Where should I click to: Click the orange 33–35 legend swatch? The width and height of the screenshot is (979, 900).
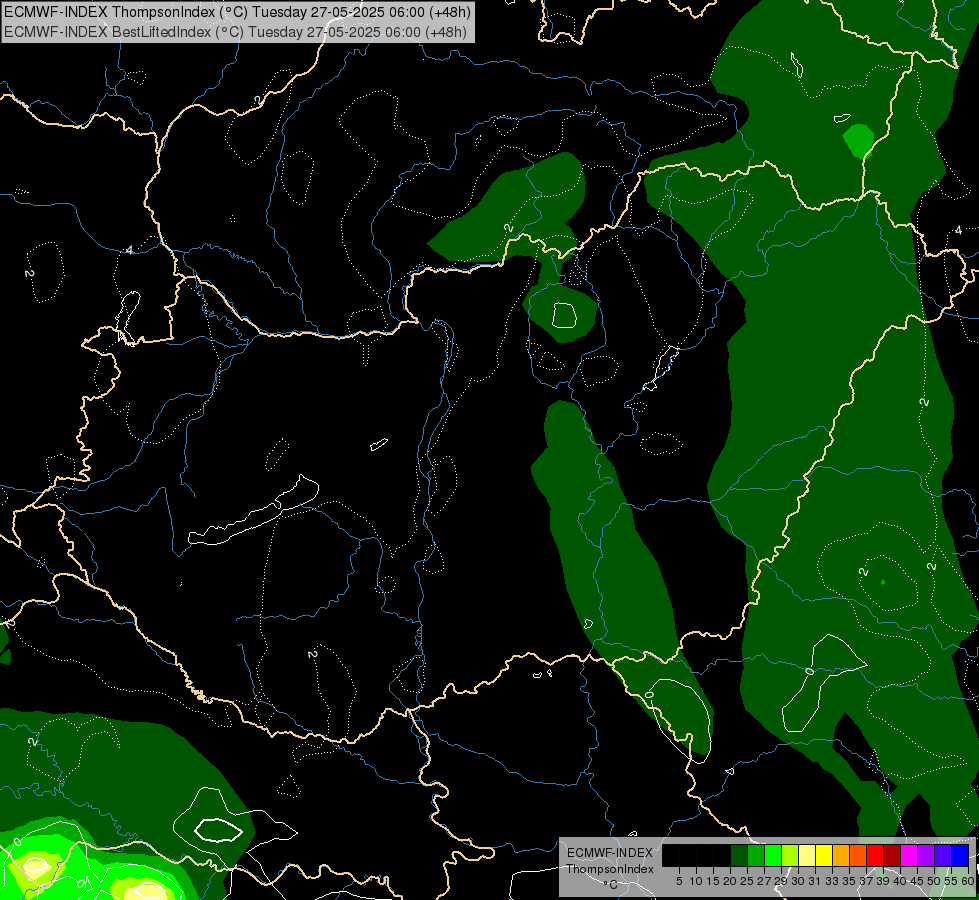841,855
